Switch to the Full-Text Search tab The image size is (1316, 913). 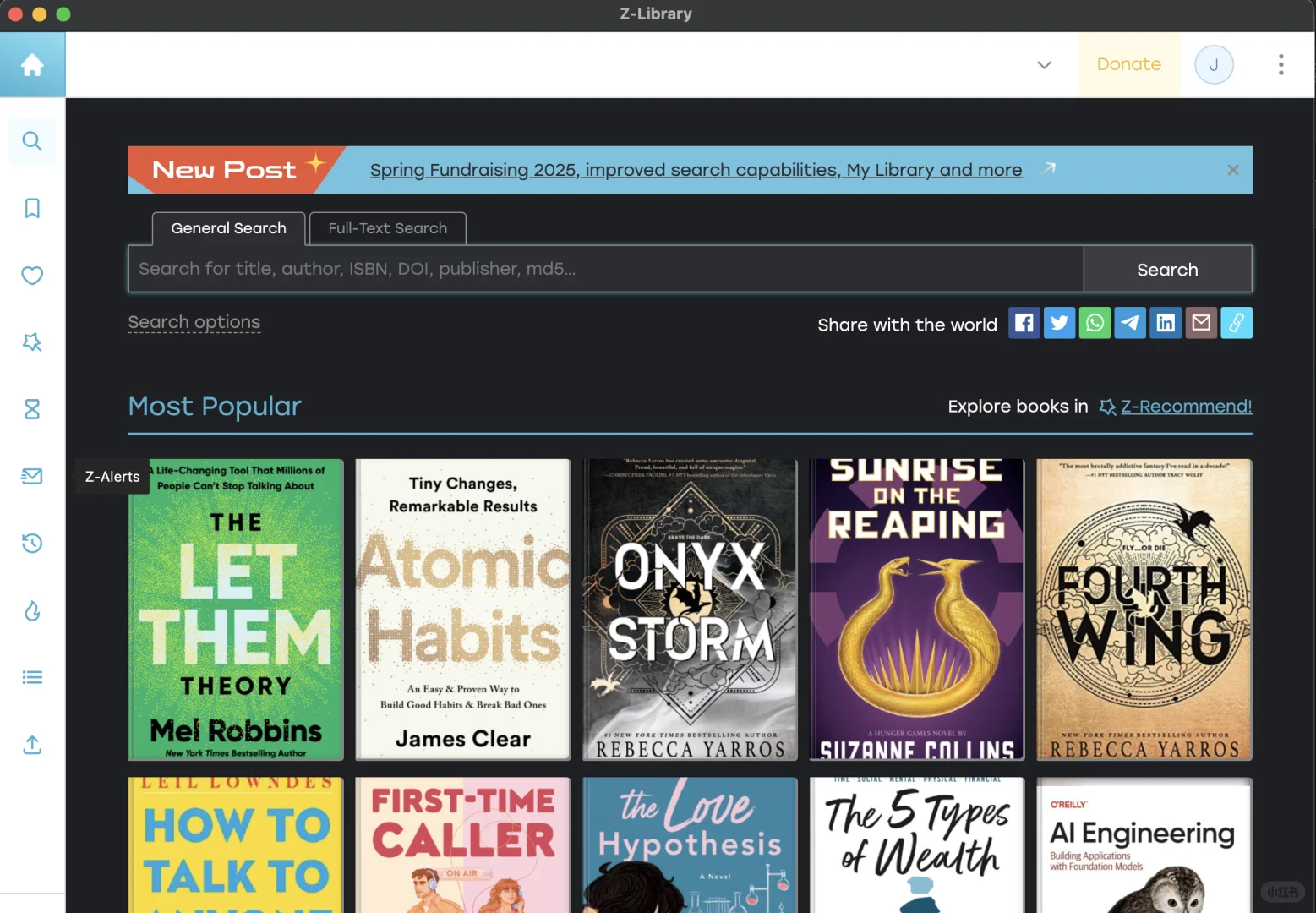[387, 228]
